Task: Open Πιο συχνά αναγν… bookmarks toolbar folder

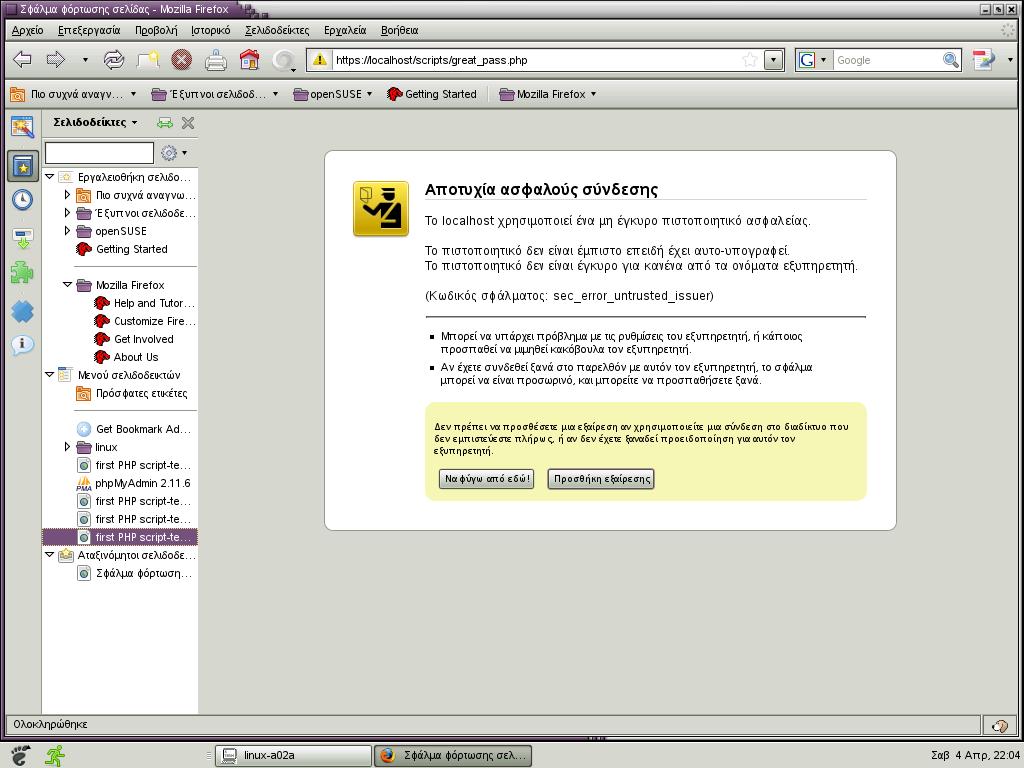Action: 73,94
